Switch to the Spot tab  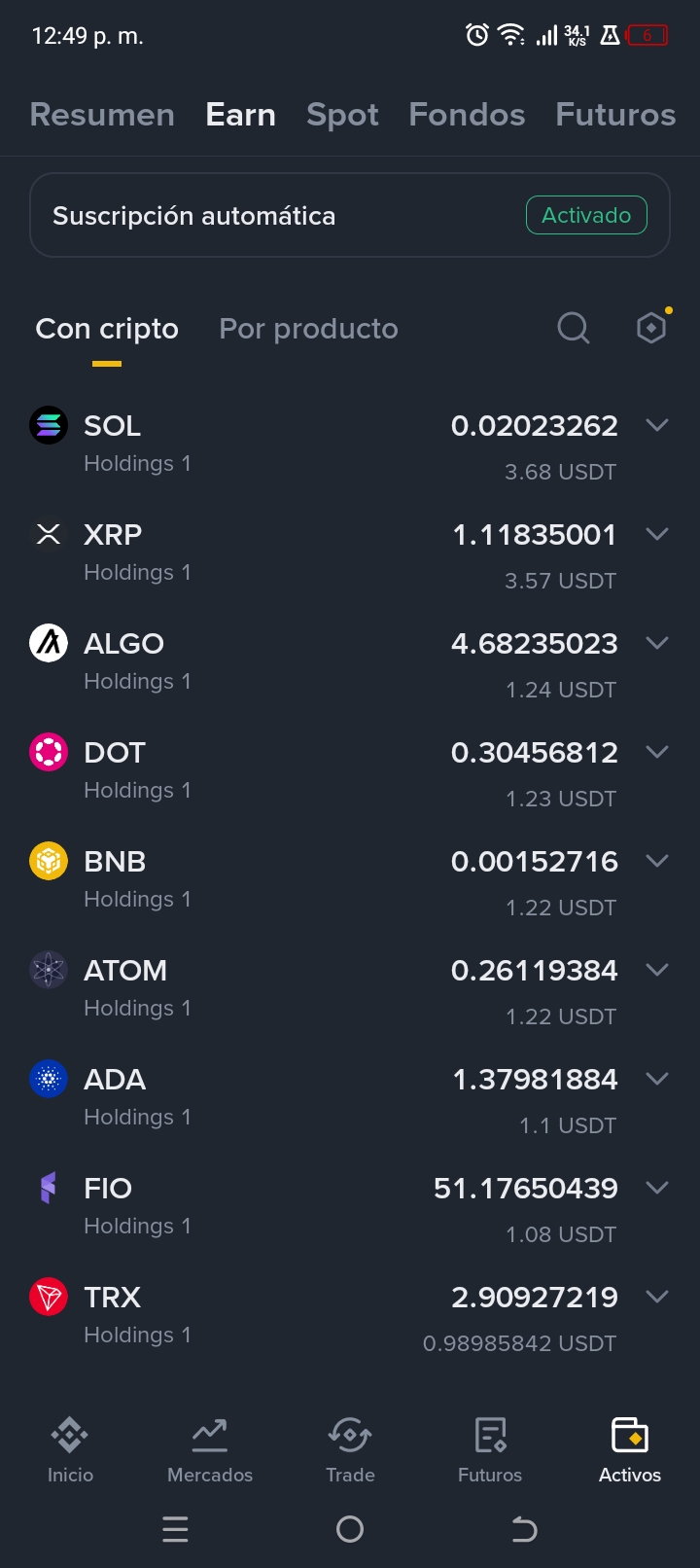342,115
